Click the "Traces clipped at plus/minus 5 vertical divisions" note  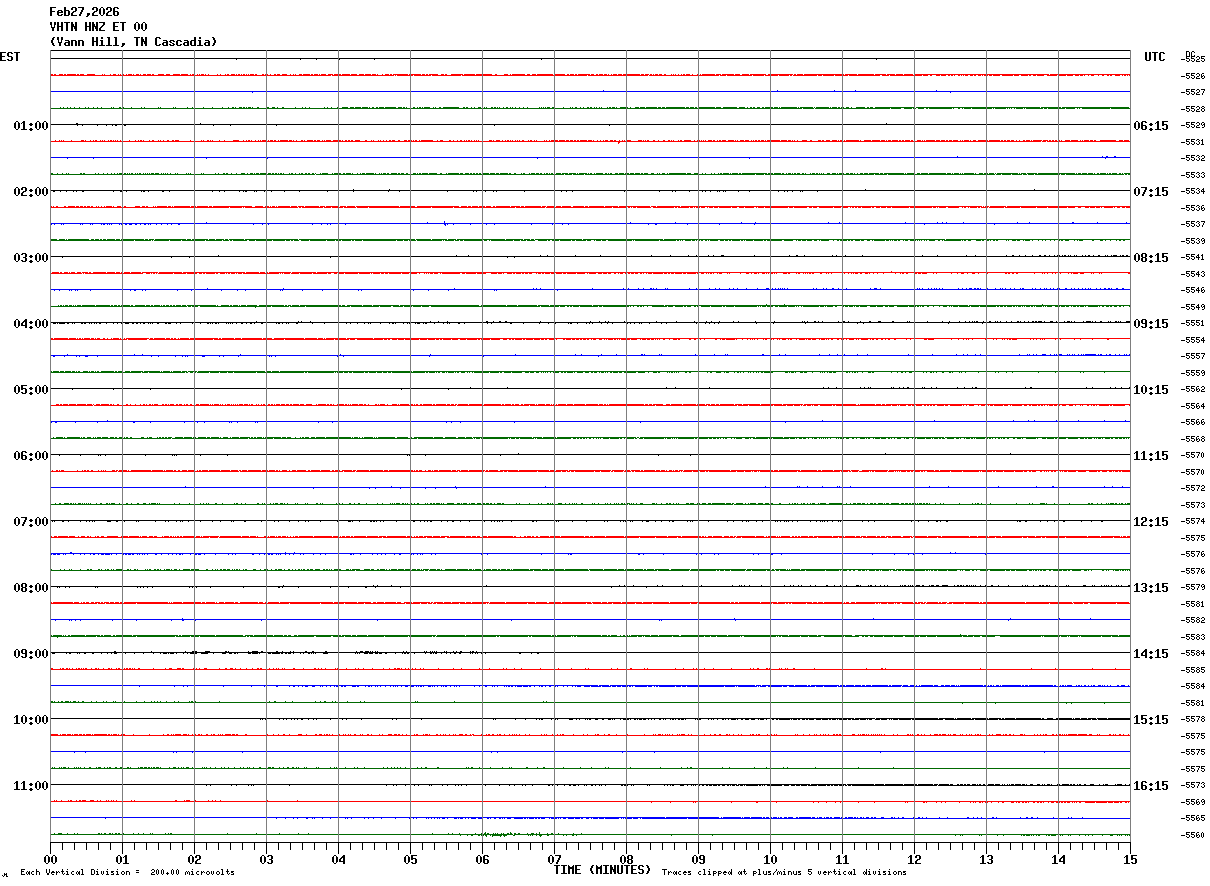[784, 873]
